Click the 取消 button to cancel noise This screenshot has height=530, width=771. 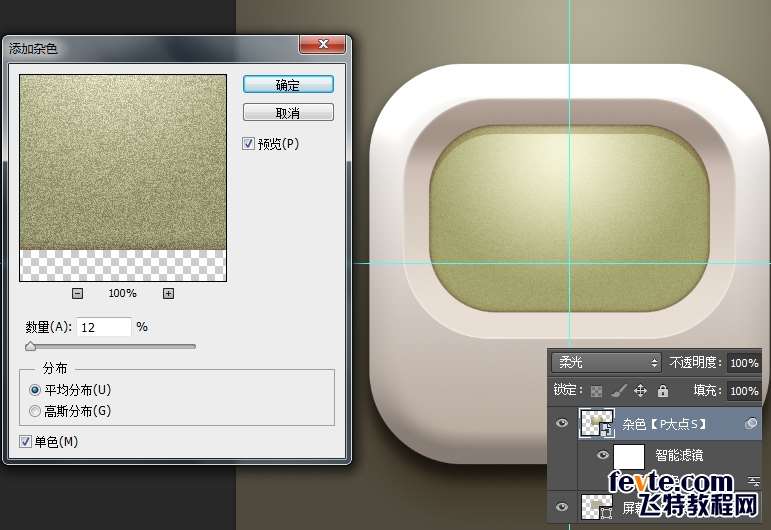tap(288, 113)
